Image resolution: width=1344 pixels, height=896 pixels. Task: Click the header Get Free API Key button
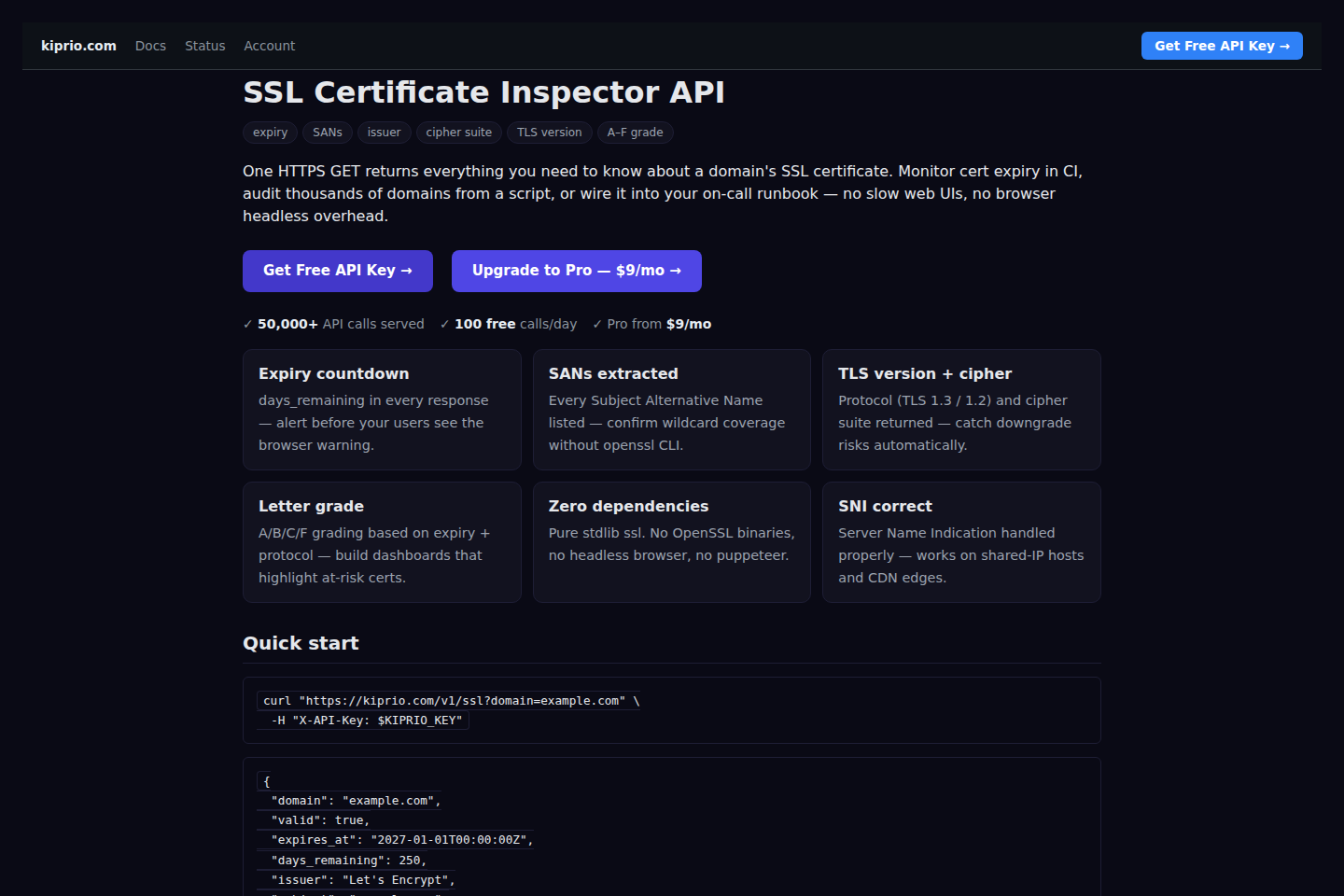1222,46
